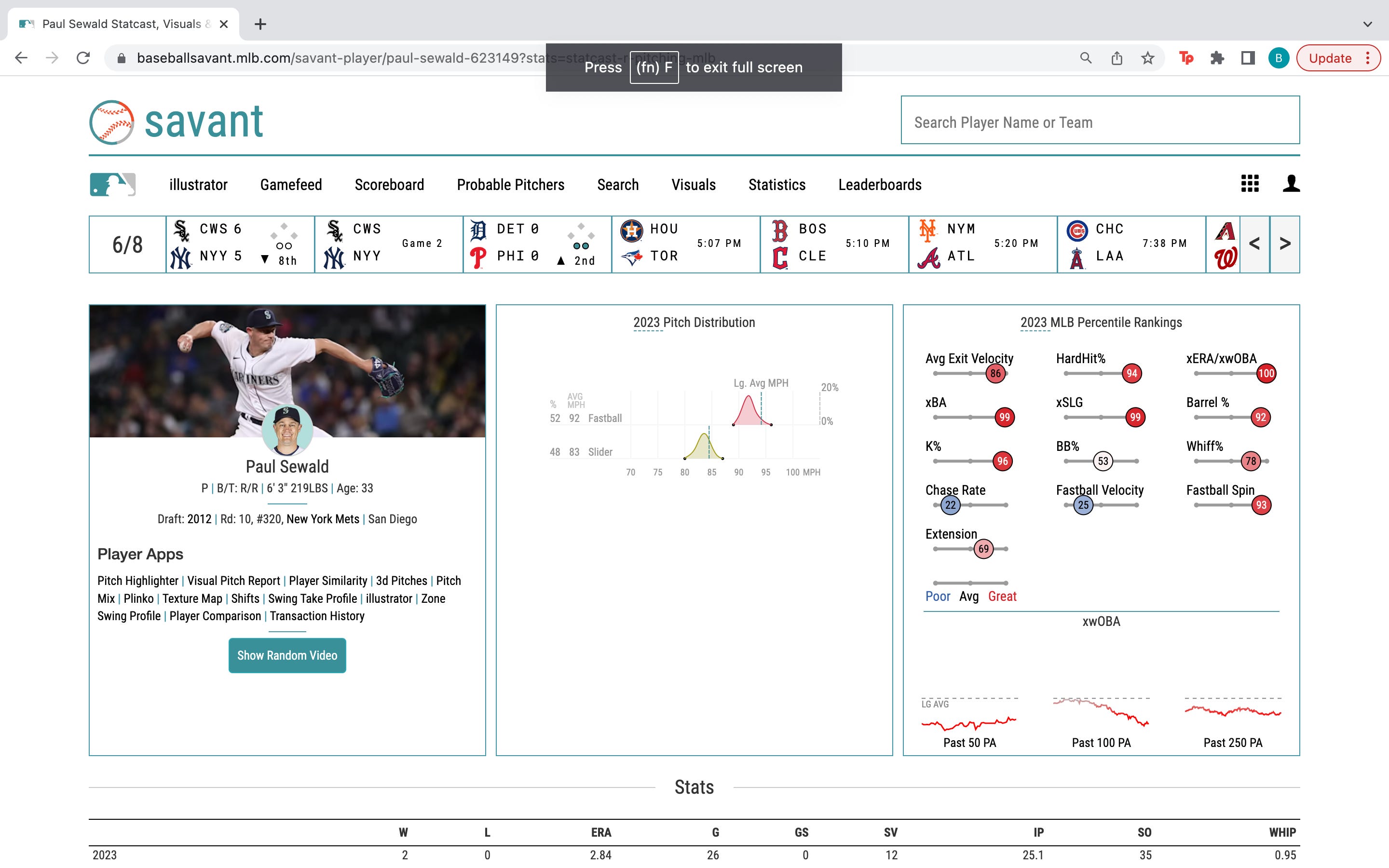
Task: Open the Scoreboard menu
Action: point(389,185)
